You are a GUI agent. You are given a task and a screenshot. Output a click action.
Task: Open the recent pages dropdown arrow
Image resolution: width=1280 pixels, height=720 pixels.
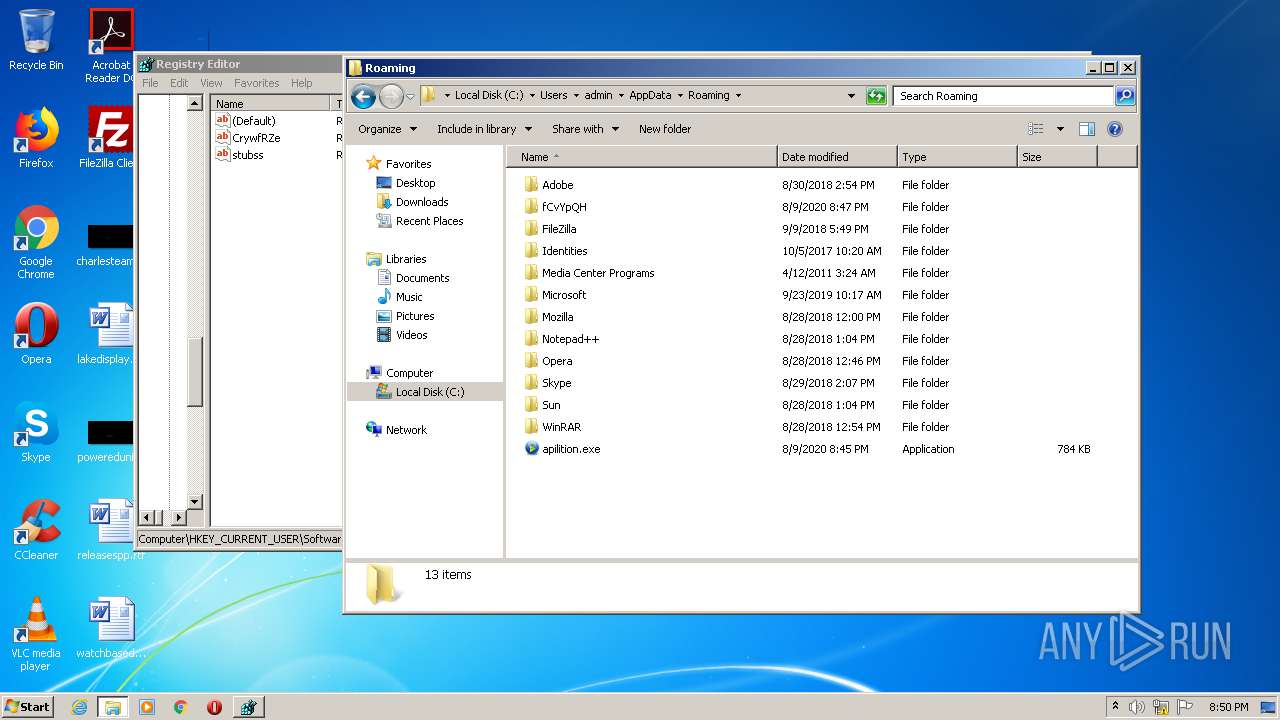tap(410, 97)
